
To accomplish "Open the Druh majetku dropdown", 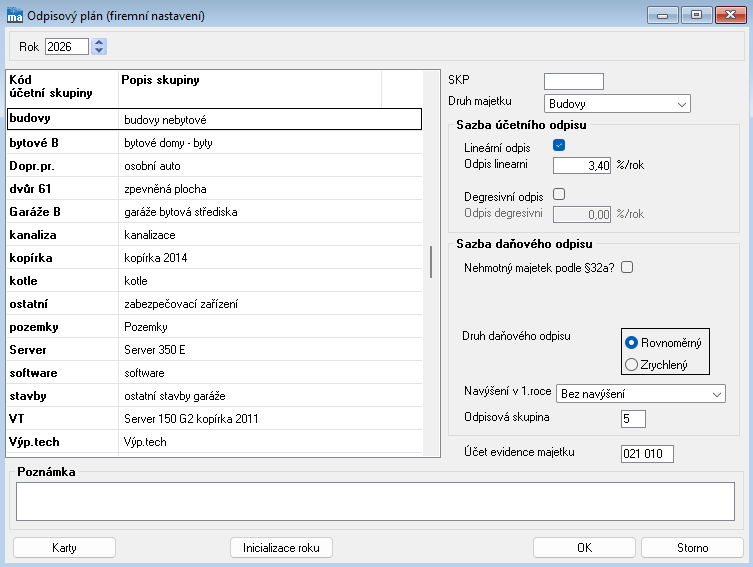I will point(617,104).
